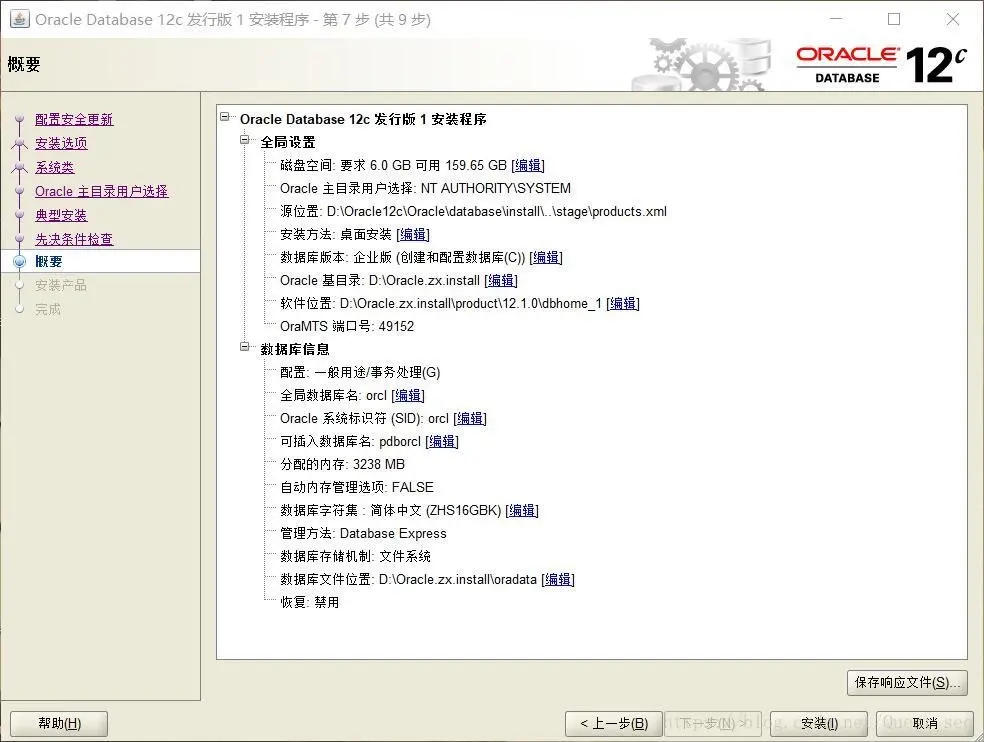The width and height of the screenshot is (984, 742).
Task: Go to the 系统类 step
Action: 55,167
